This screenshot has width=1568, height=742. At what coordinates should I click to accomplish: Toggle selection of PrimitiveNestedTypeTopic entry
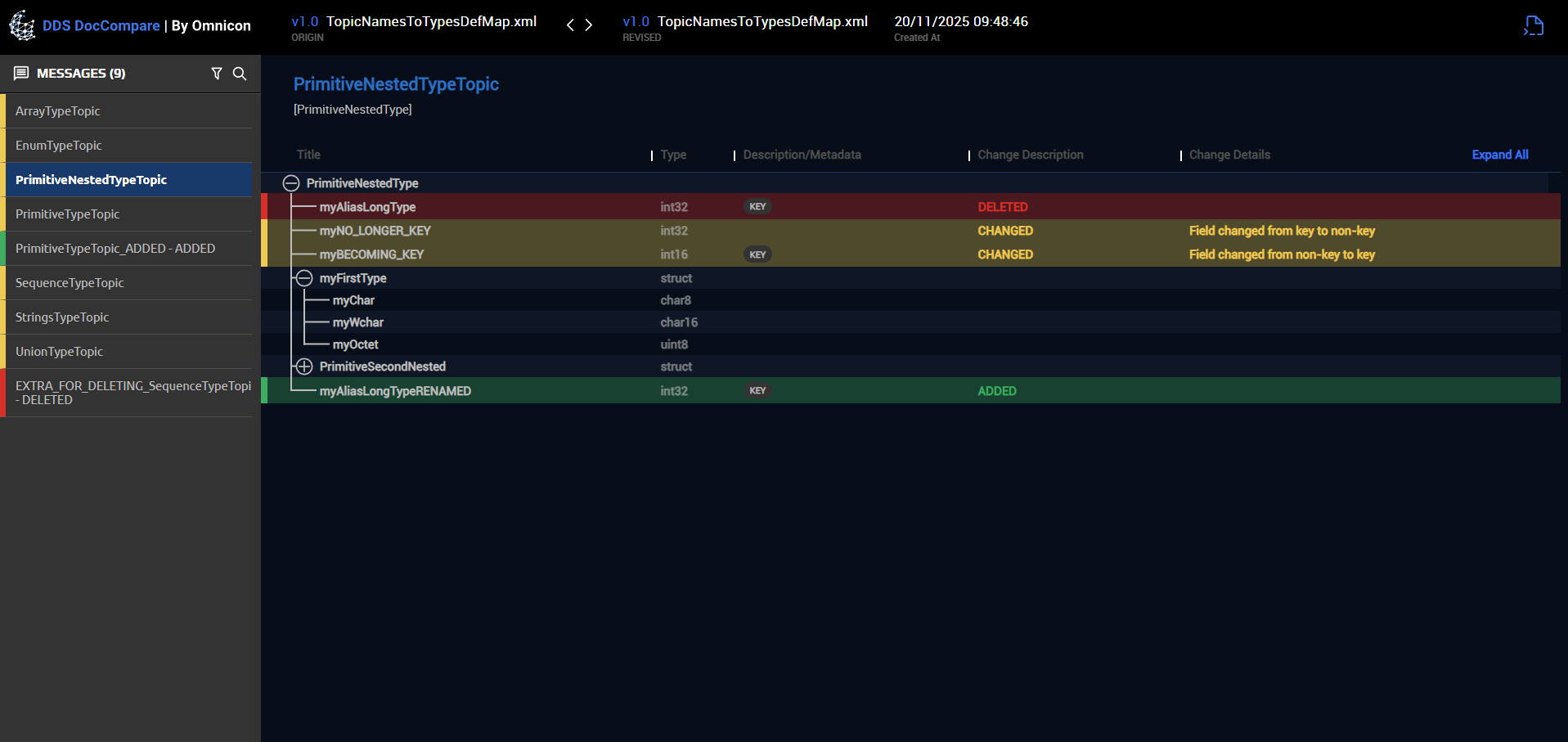[x=92, y=179]
